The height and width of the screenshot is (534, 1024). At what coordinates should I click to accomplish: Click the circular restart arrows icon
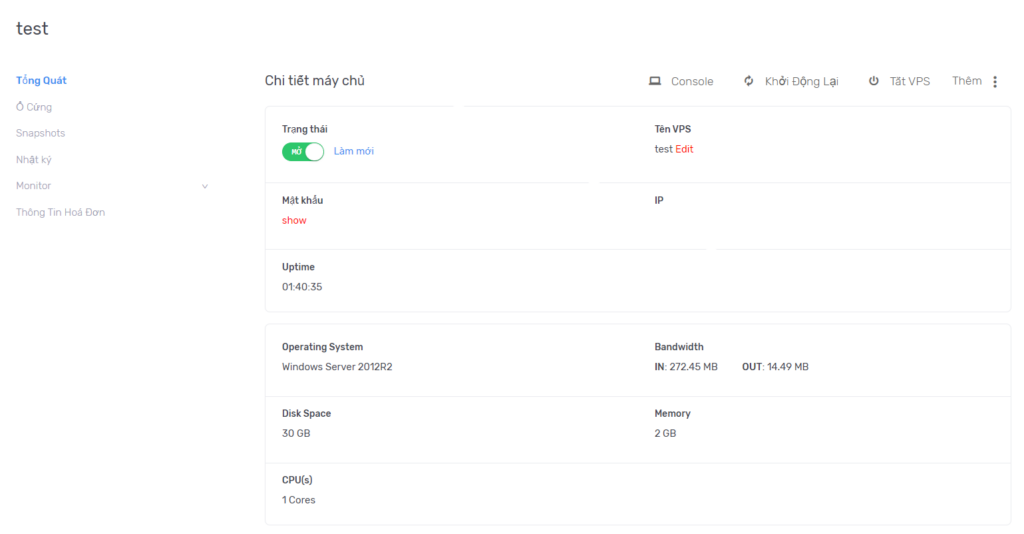point(748,81)
